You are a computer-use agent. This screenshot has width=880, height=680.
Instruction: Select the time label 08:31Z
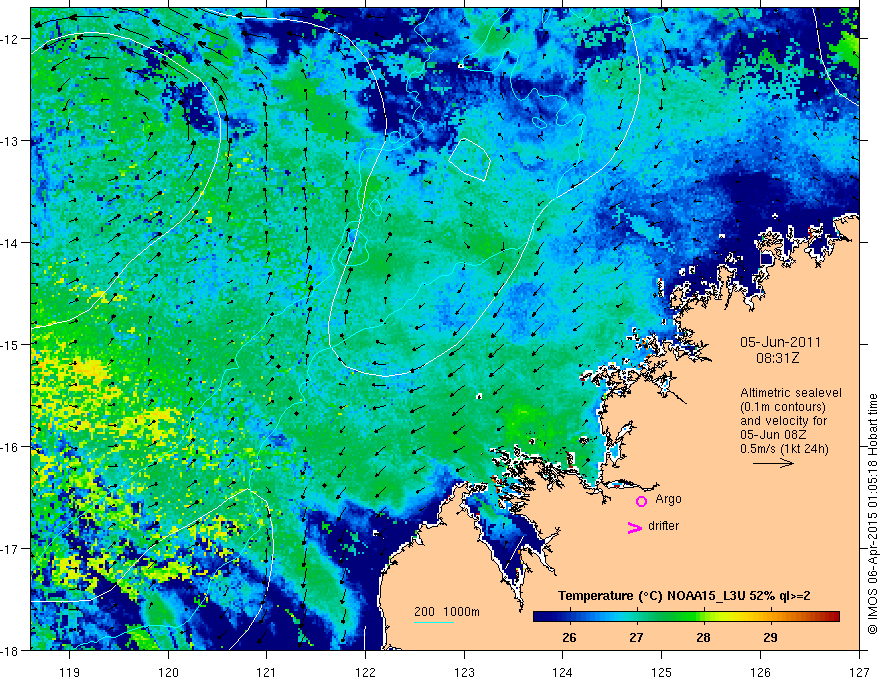coord(777,358)
